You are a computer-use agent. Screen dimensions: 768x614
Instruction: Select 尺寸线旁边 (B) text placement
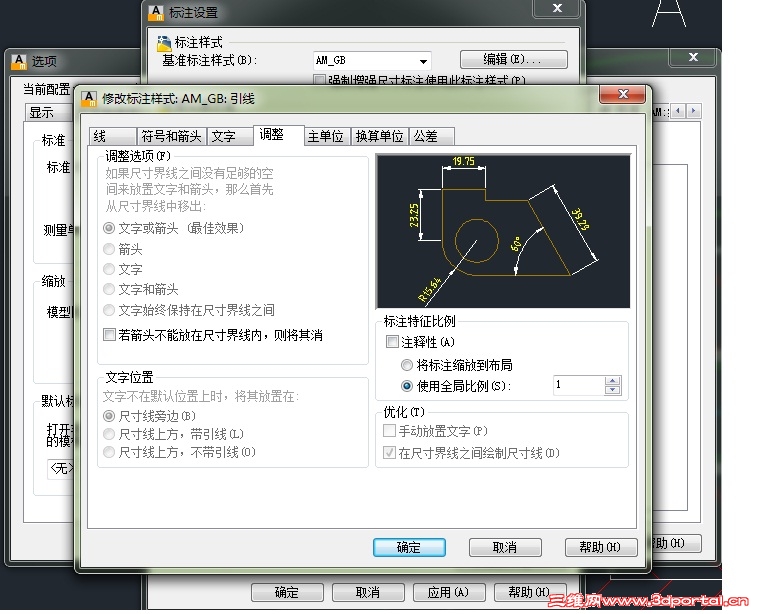(109, 416)
